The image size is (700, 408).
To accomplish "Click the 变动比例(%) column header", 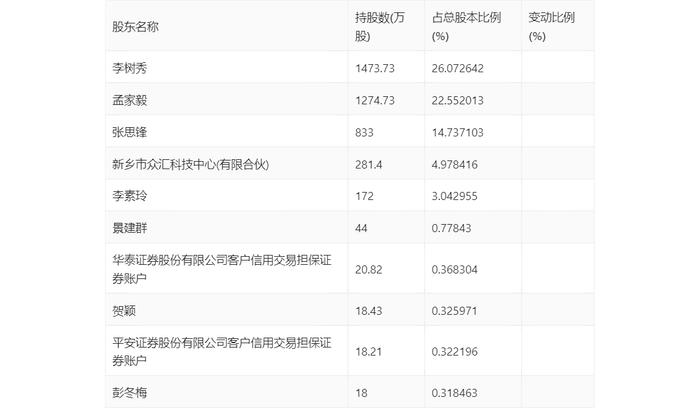I will 551,27.
